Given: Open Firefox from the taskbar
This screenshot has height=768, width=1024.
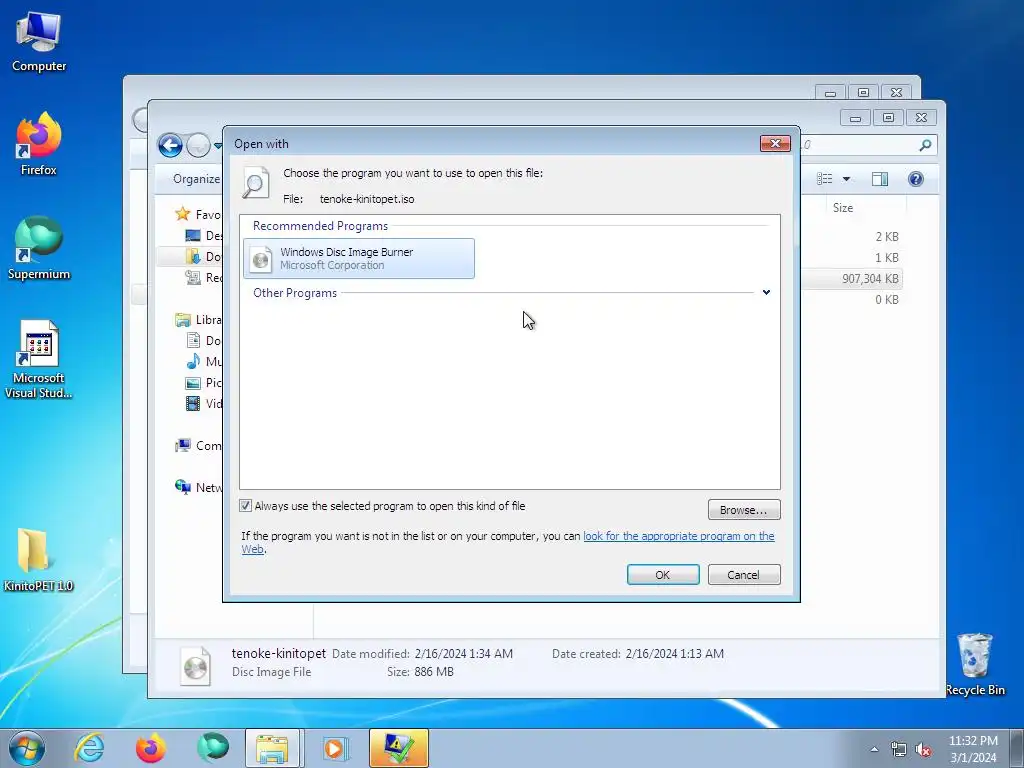Looking at the screenshot, I should tap(151, 748).
